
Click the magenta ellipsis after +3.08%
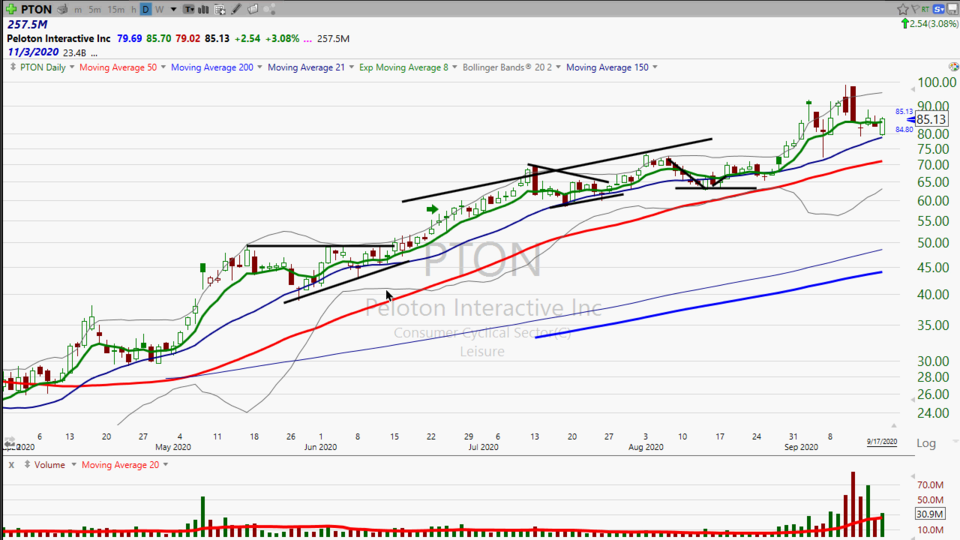pos(307,39)
